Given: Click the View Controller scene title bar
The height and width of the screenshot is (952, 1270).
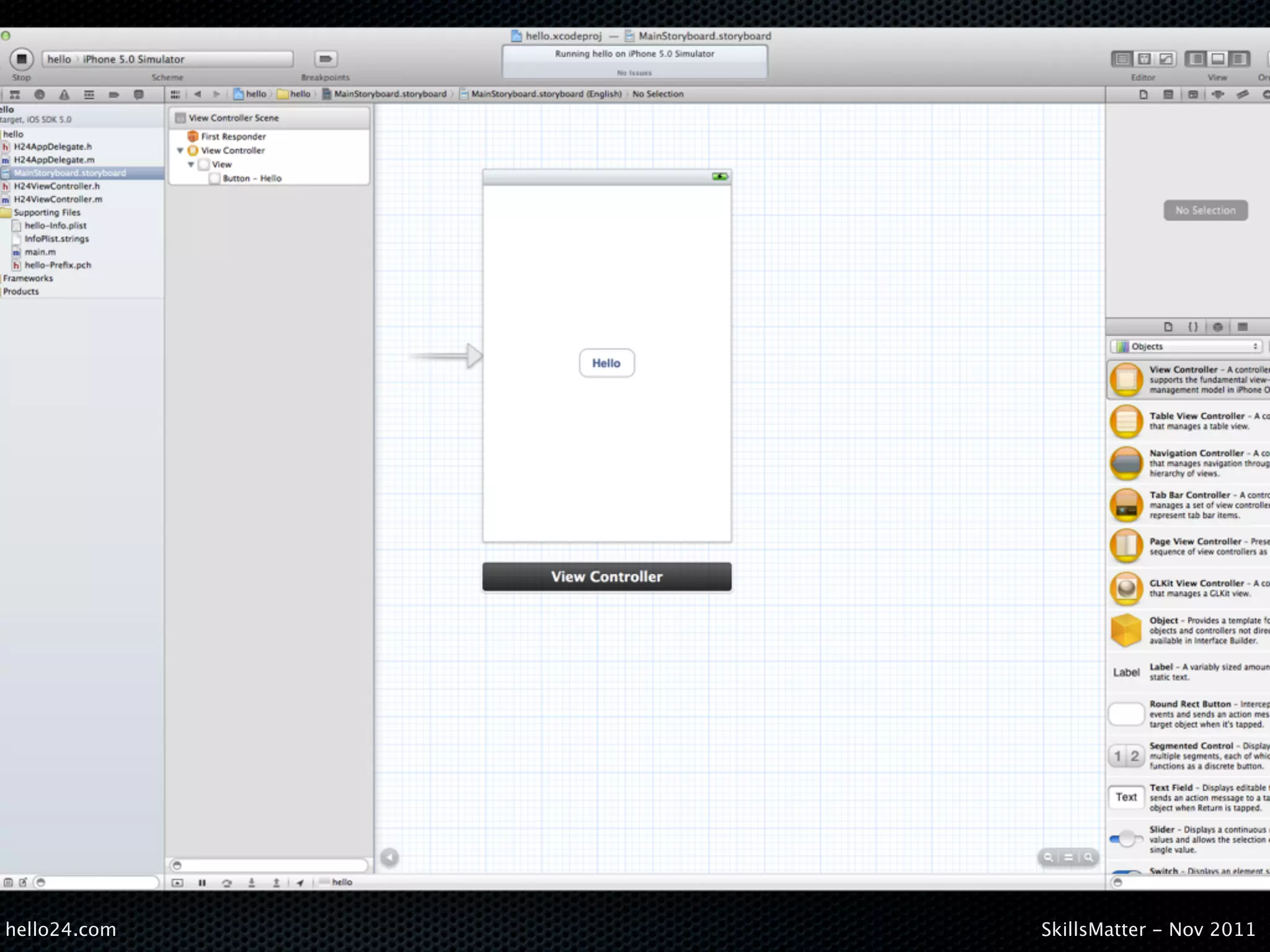Looking at the screenshot, I should pos(606,577).
